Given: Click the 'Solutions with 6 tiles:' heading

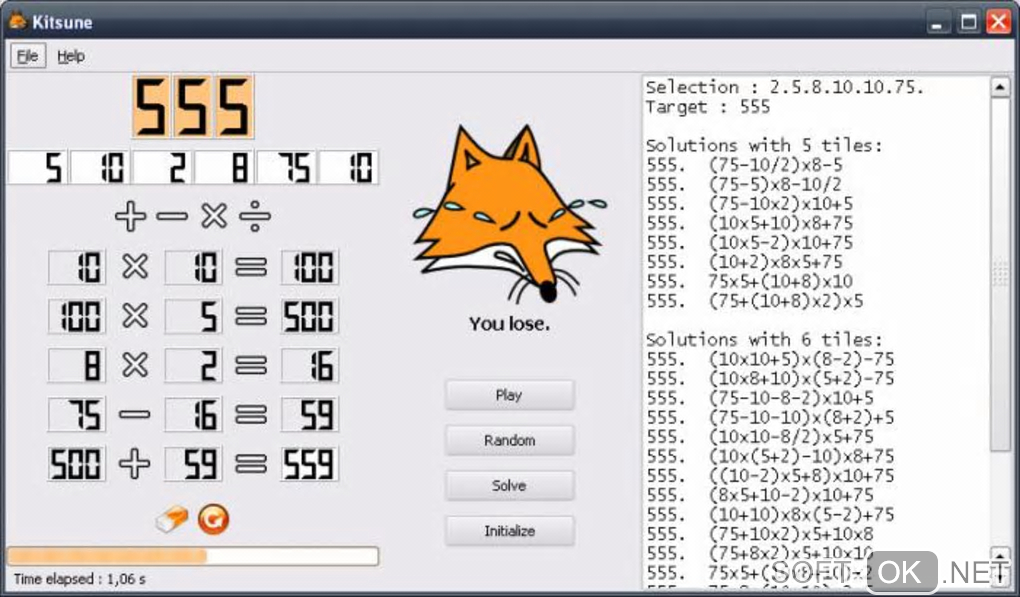Looking at the screenshot, I should (764, 339).
